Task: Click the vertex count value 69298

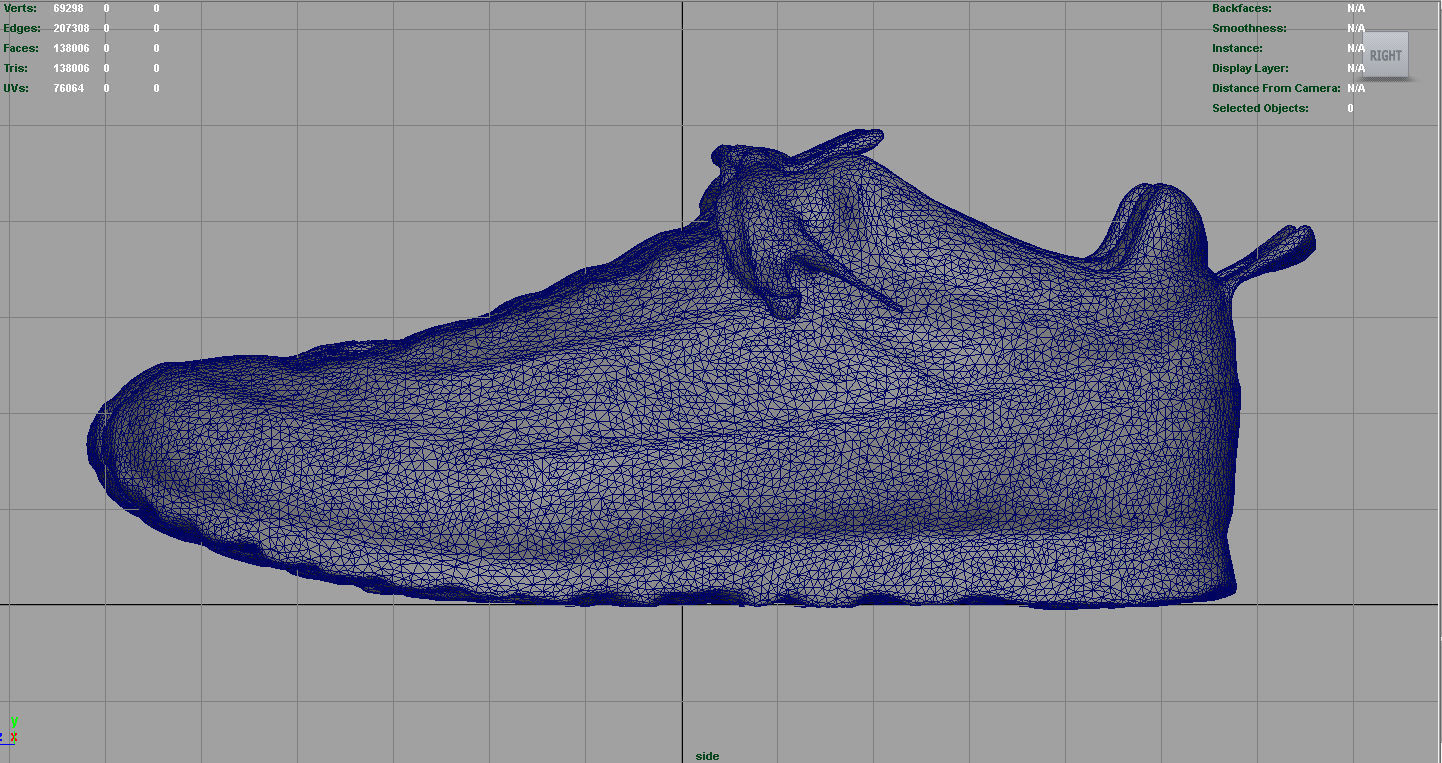Action: tap(69, 8)
